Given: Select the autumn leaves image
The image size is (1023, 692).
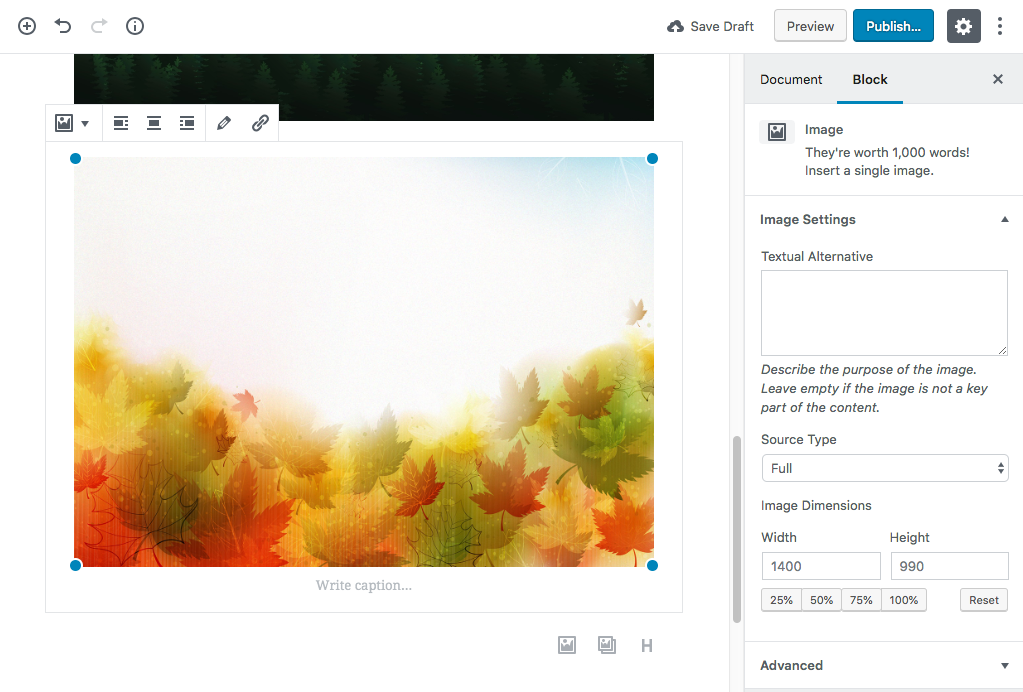Looking at the screenshot, I should click(x=364, y=362).
